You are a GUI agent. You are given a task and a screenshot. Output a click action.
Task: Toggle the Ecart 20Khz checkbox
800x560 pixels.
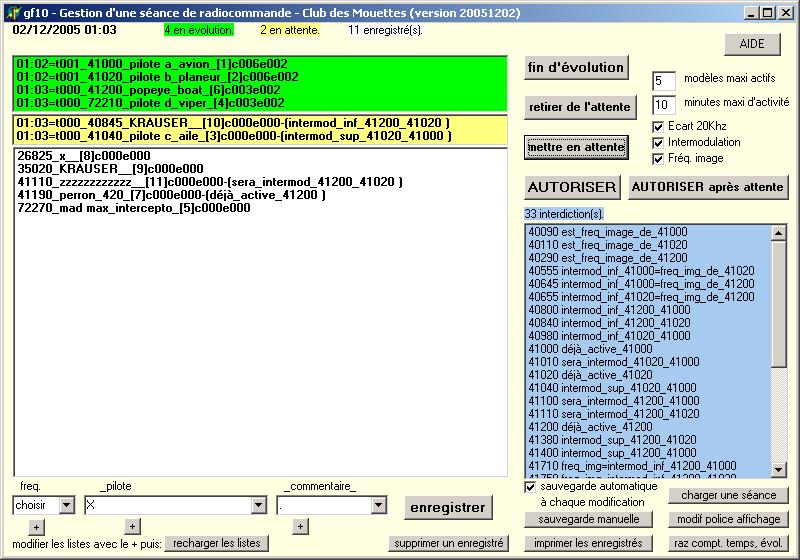[x=658, y=126]
